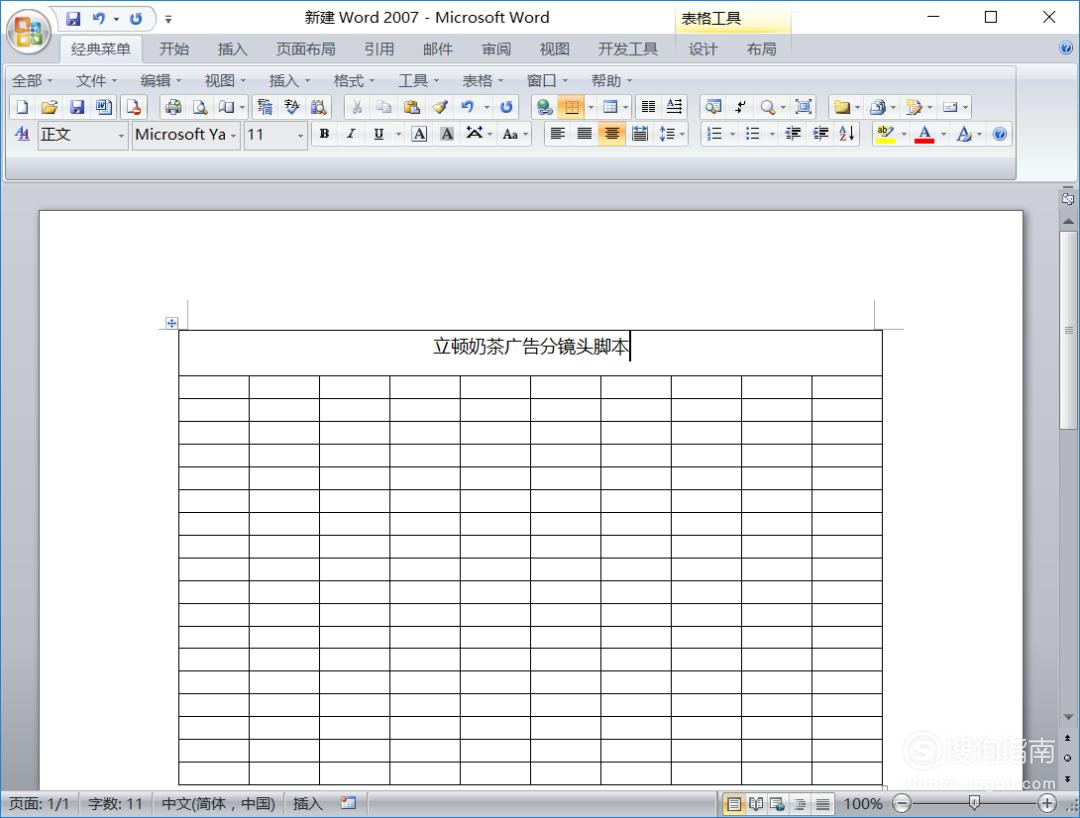This screenshot has width=1080, height=818.
Task: Toggle Underline formatting
Action: 378,134
